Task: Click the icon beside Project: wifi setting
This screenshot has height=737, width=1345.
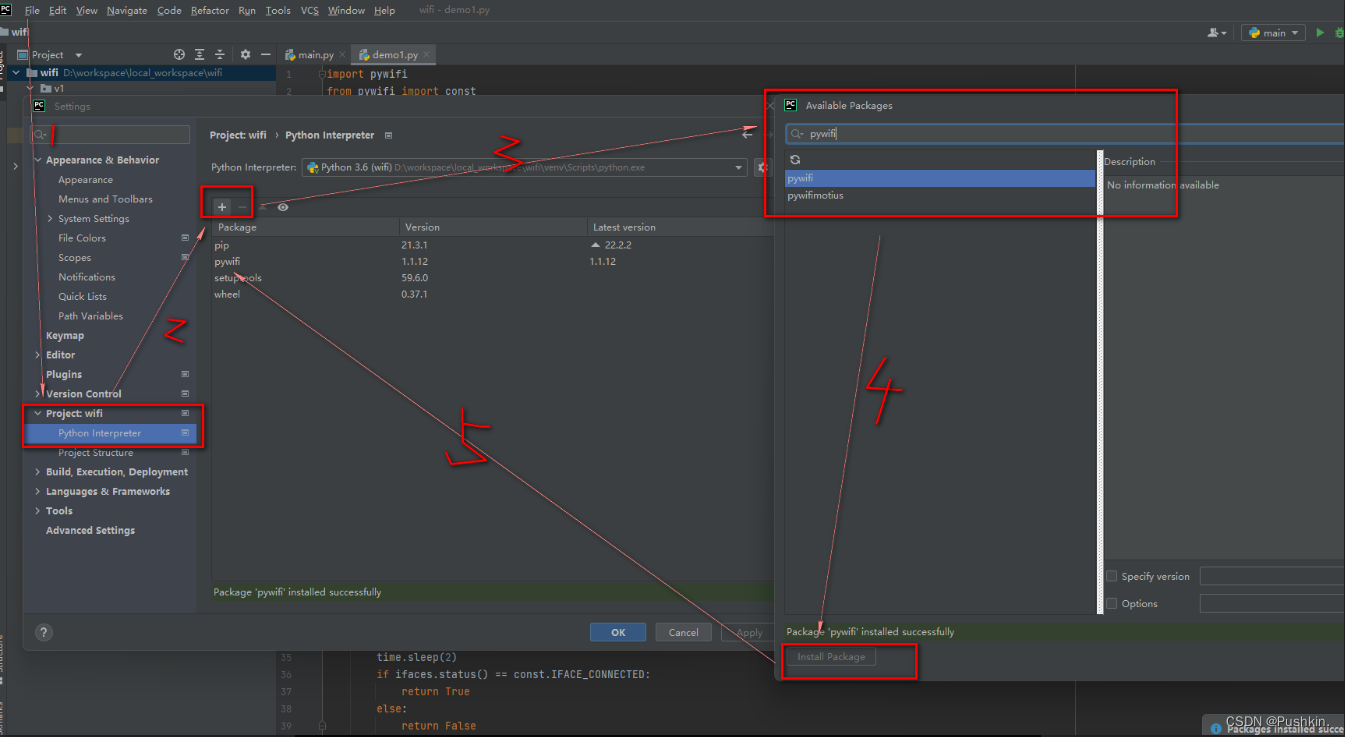Action: coord(185,413)
